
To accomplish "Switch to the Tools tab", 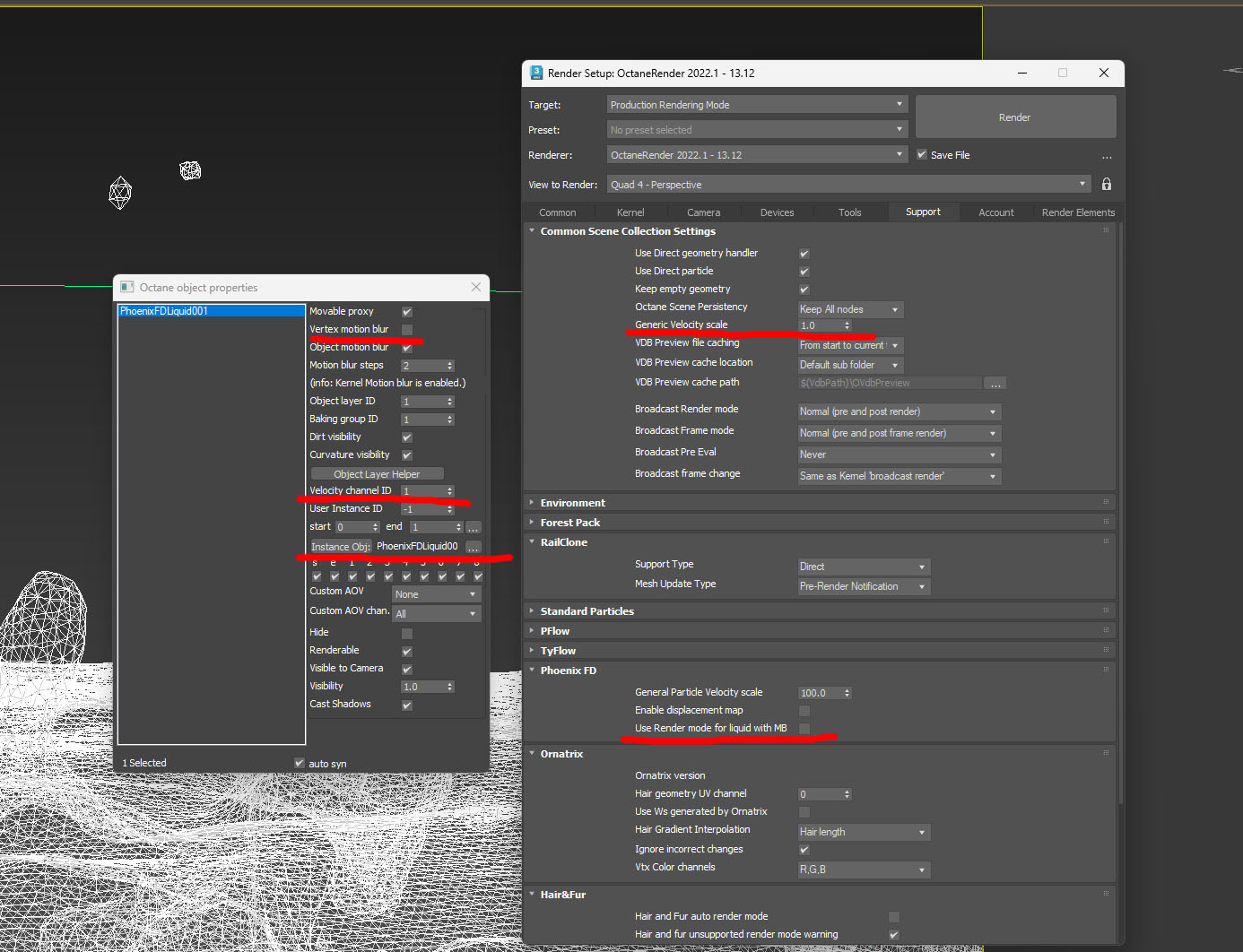I will tap(850, 212).
